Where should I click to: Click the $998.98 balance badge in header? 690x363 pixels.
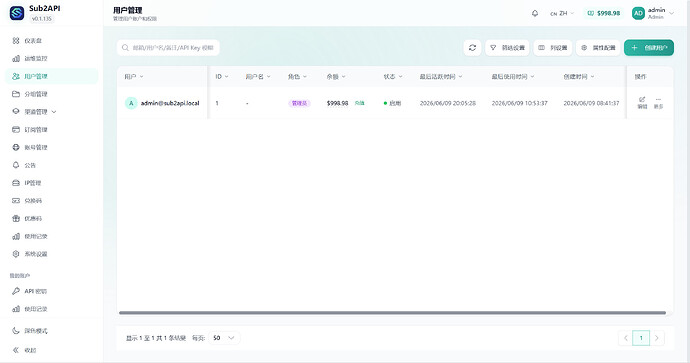[x=604, y=13]
